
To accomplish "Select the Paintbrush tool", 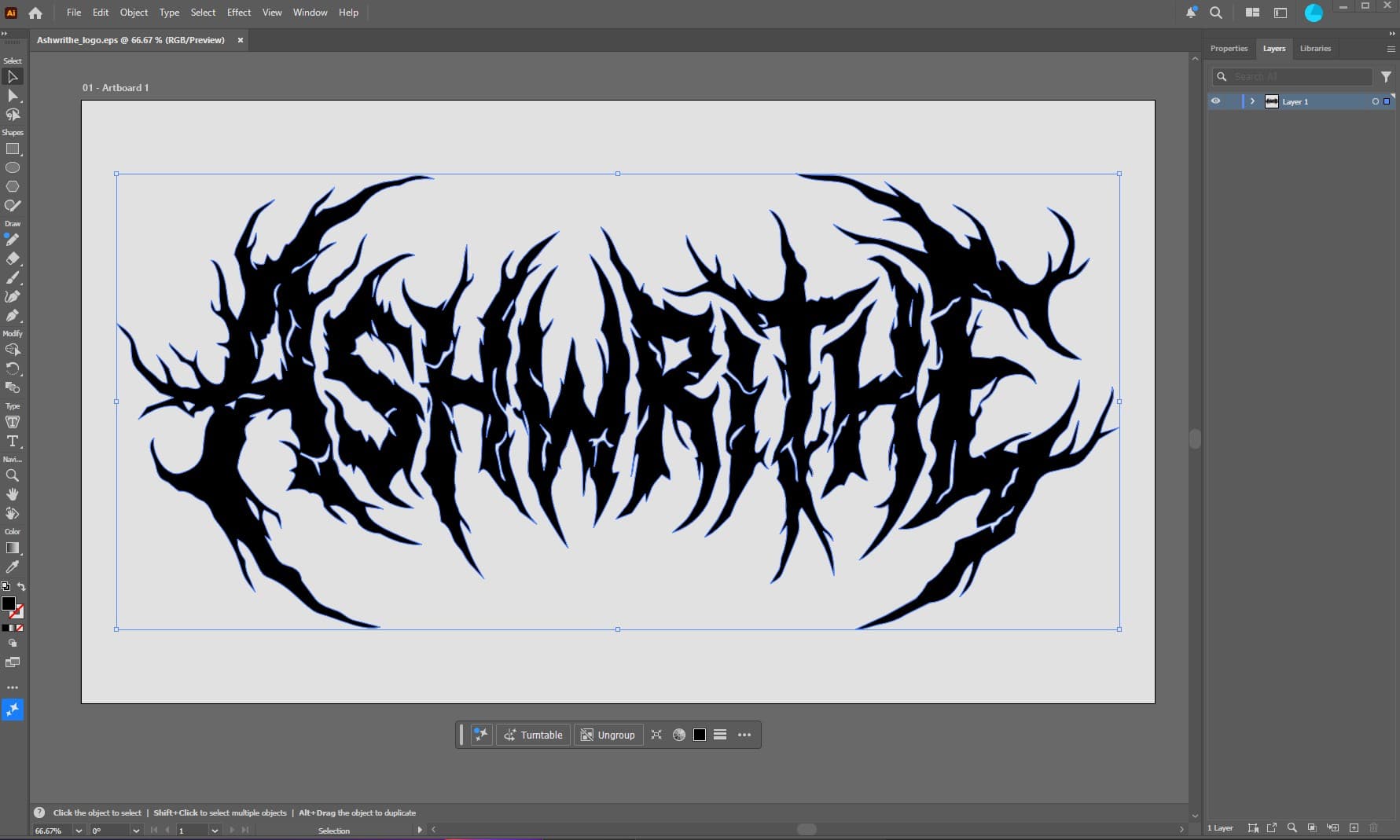I will [x=13, y=277].
